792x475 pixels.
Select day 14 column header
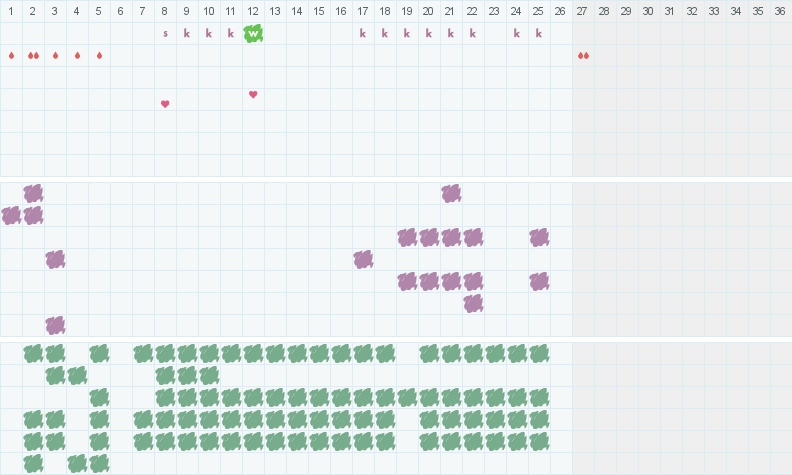coord(297,11)
